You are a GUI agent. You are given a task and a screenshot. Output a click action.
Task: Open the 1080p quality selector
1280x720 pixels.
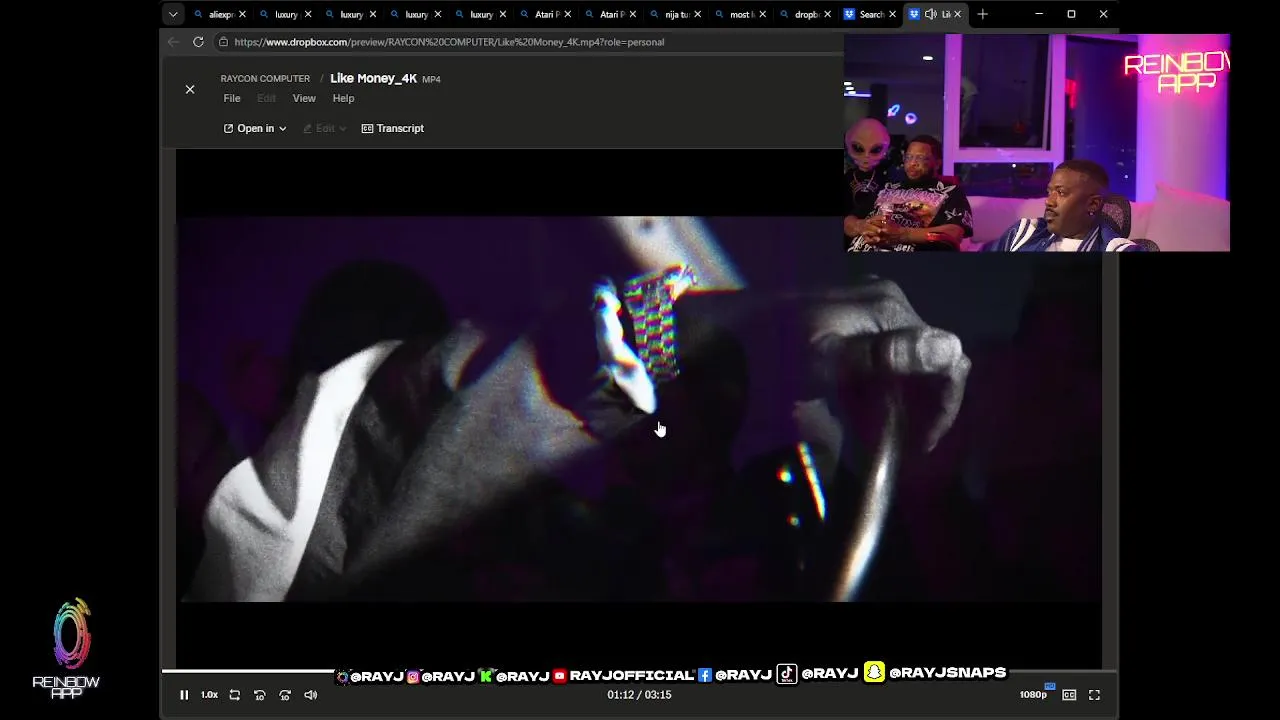[x=1034, y=695]
